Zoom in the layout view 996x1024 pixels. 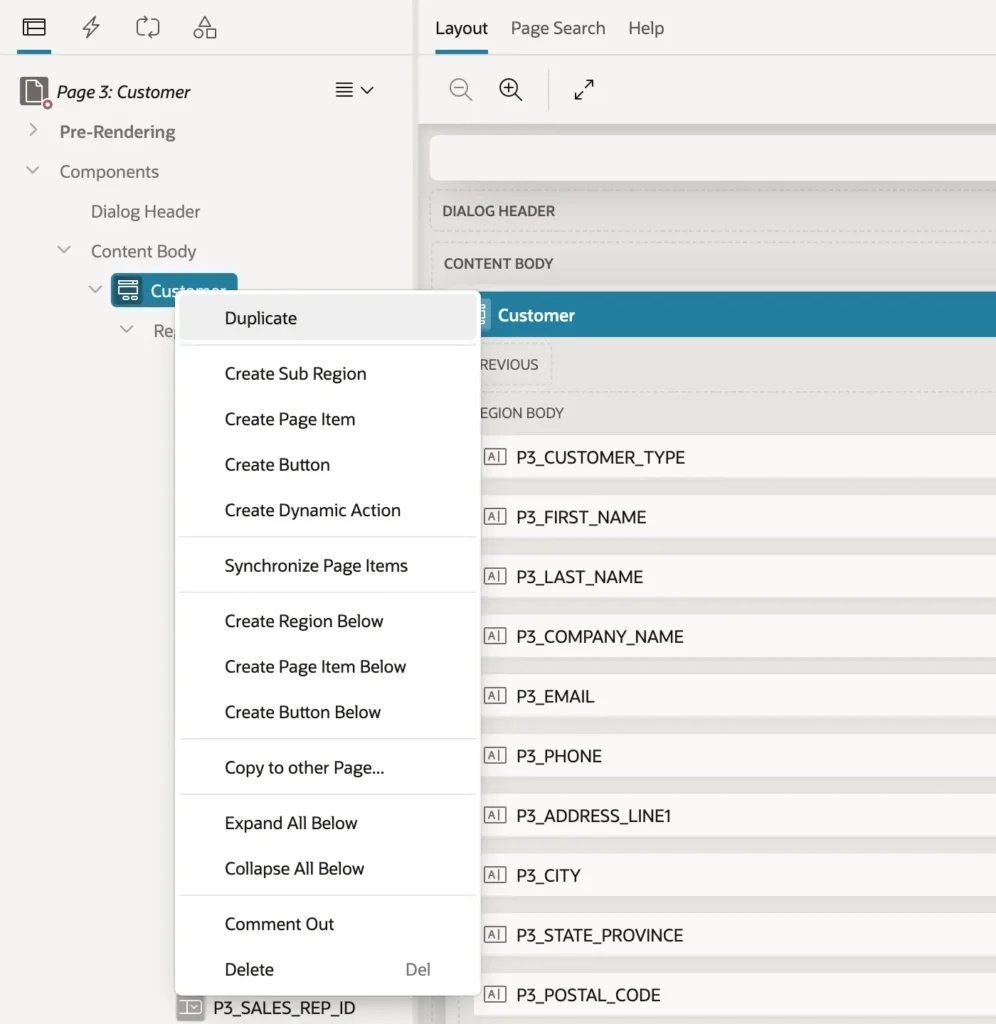(x=510, y=89)
